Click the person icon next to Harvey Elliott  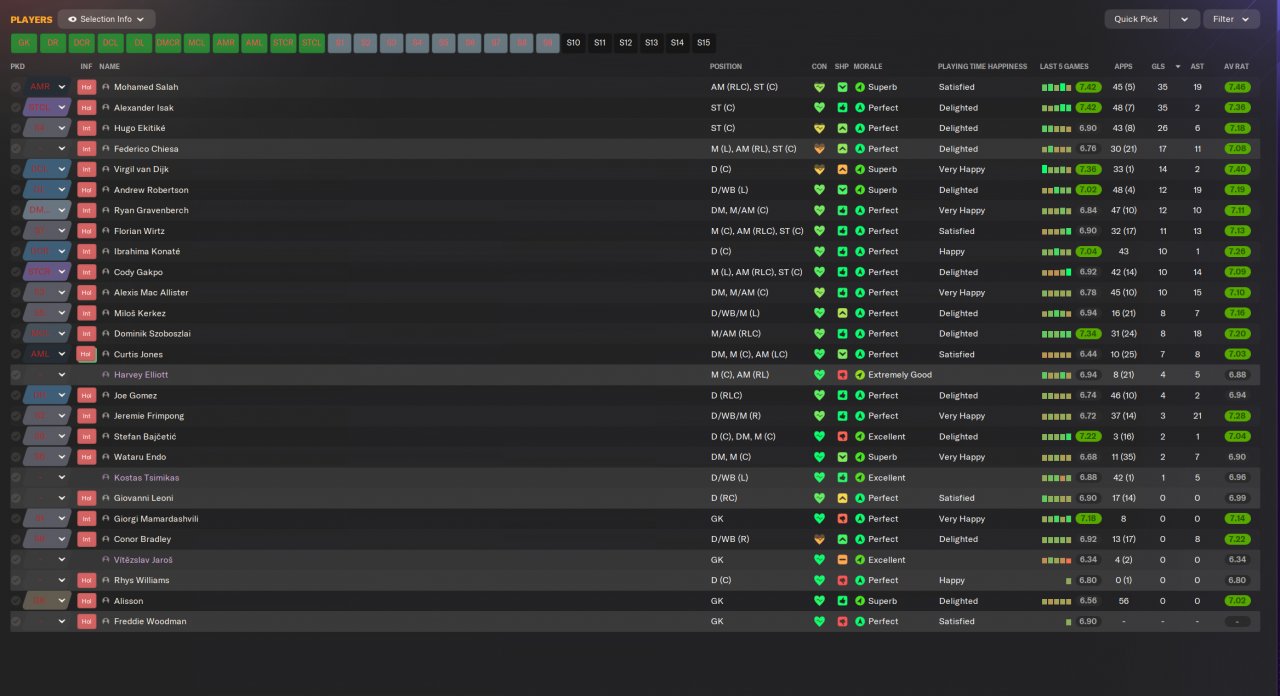pyautogui.click(x=106, y=375)
